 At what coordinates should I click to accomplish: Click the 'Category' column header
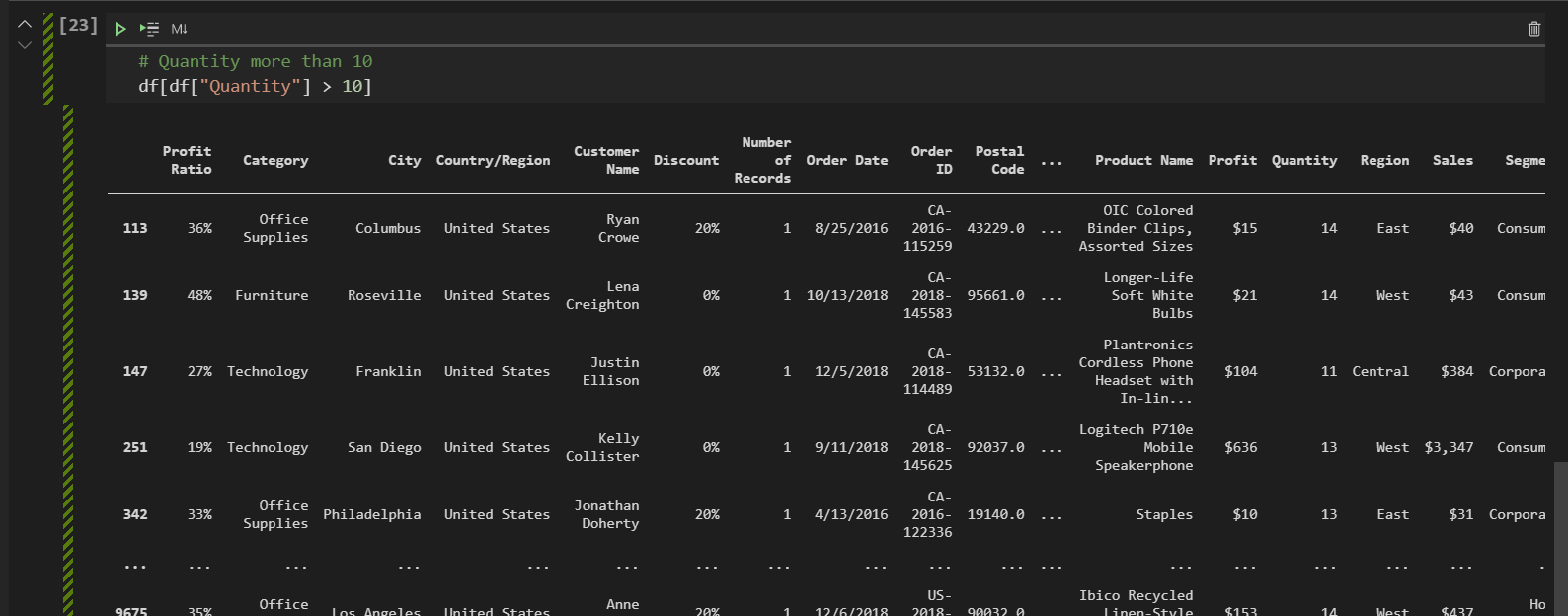pos(275,160)
